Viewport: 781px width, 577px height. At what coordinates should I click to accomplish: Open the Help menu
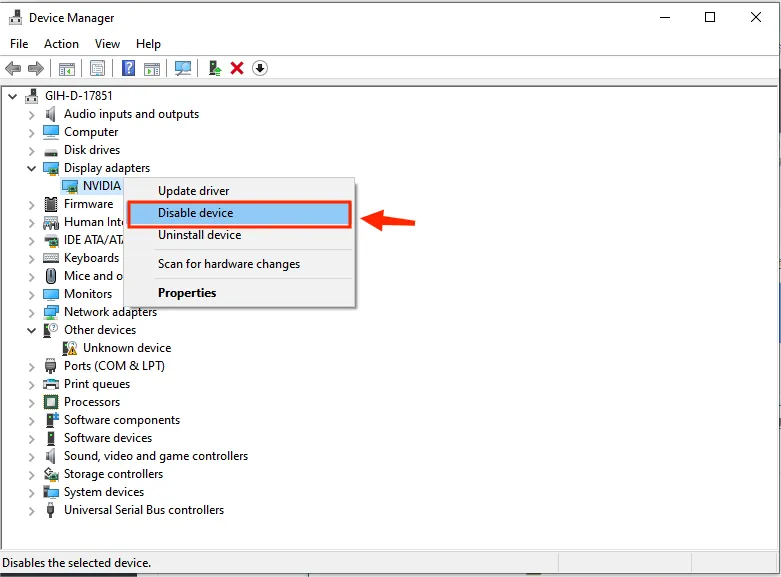pos(148,44)
